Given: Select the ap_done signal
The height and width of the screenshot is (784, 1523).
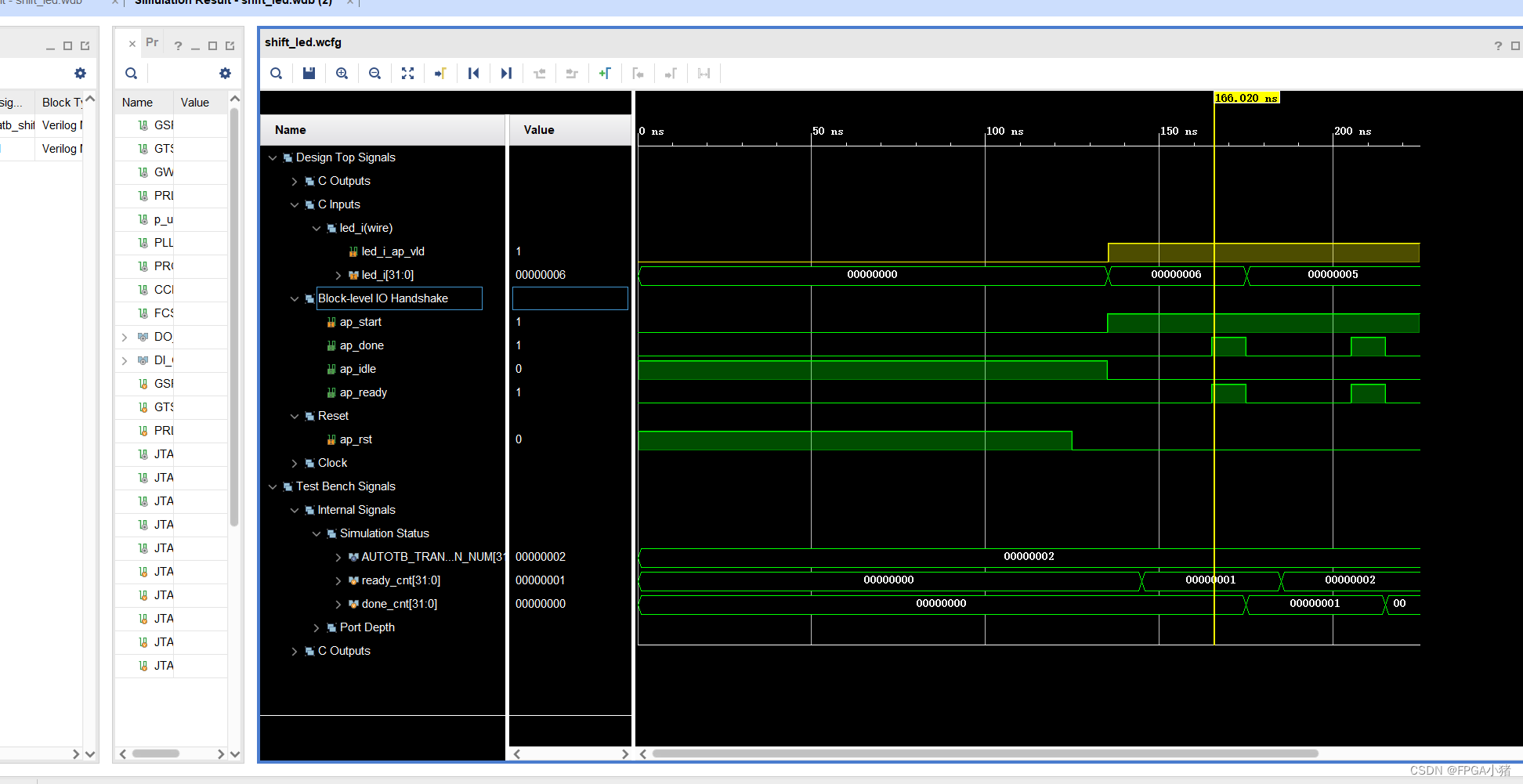Looking at the screenshot, I should click(361, 345).
